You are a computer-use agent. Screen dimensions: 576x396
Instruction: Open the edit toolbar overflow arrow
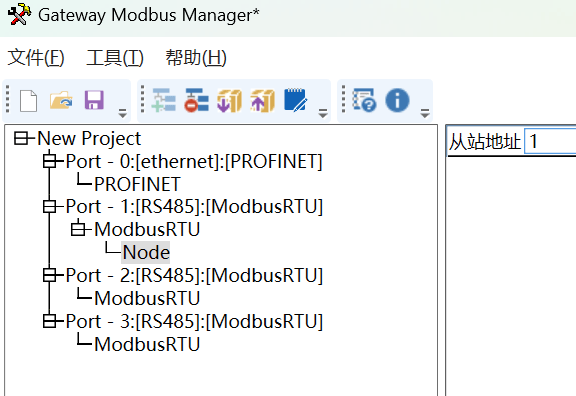[323, 113]
